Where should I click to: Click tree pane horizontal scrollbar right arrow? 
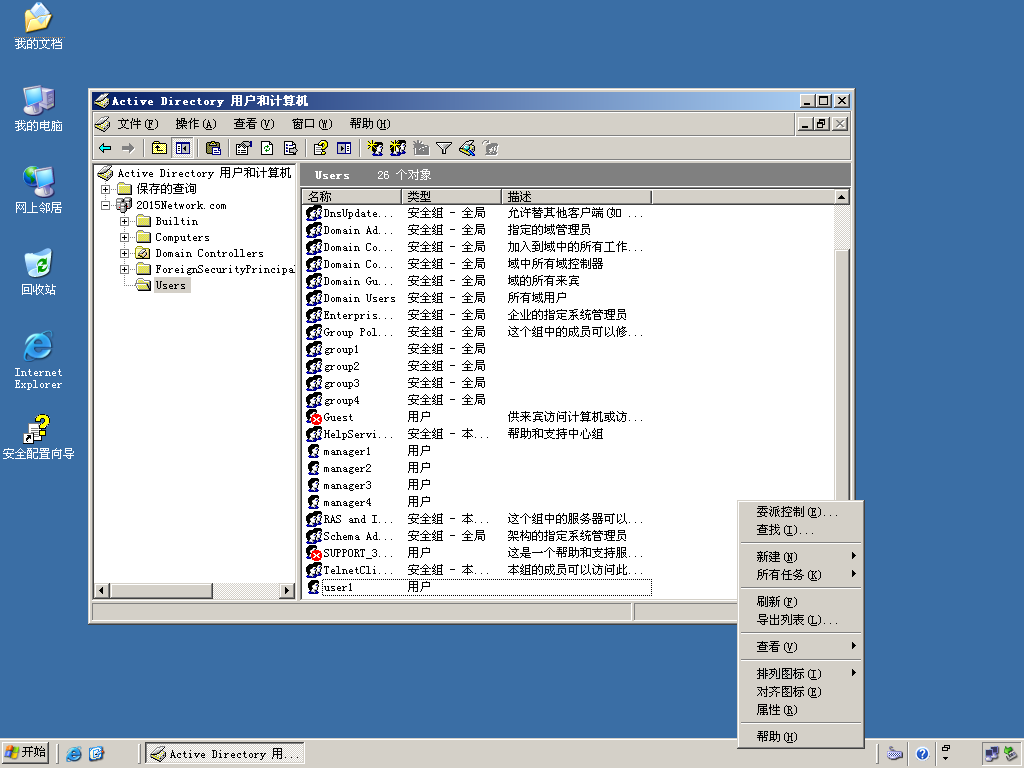pyautogui.click(x=286, y=590)
